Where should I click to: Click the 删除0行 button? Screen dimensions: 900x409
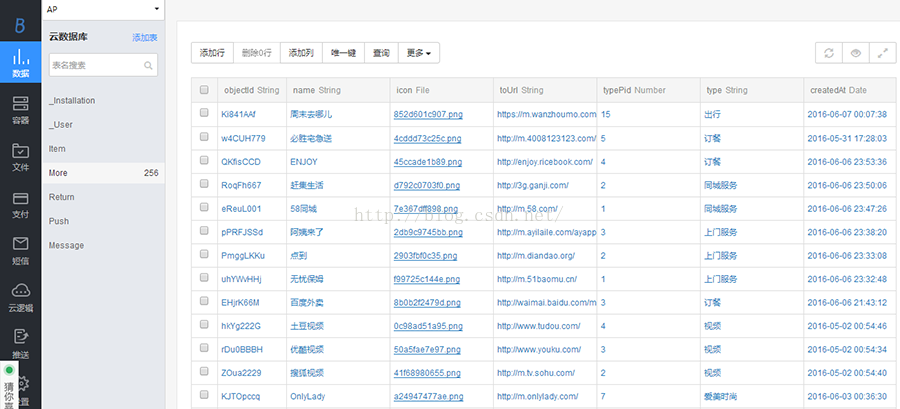257,53
